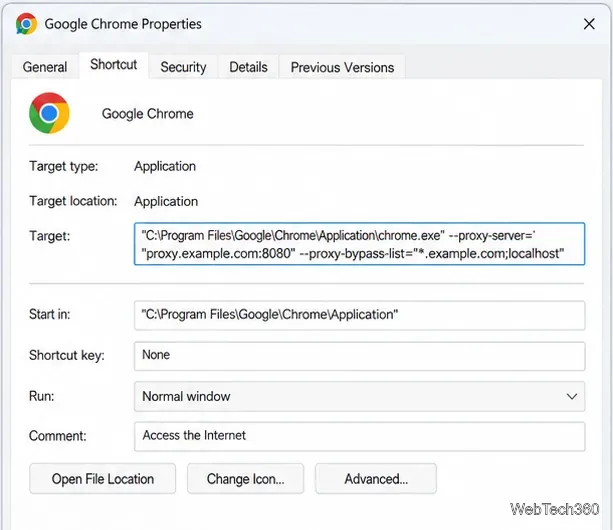613x530 pixels.
Task: Click the Target location value Application
Action: coord(166,202)
